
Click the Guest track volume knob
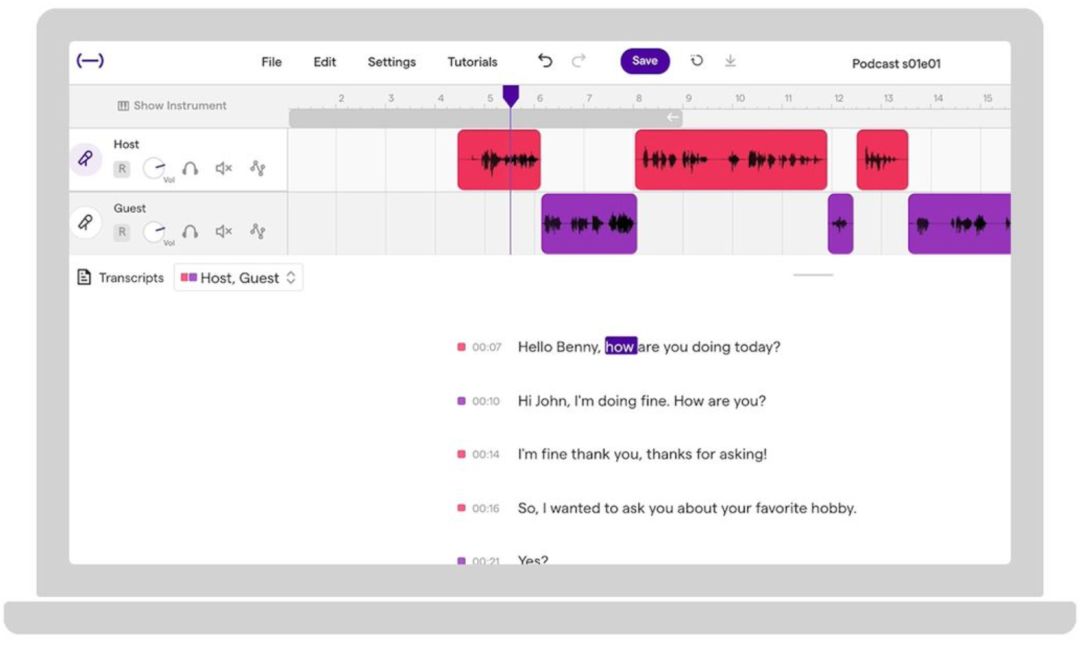(154, 232)
